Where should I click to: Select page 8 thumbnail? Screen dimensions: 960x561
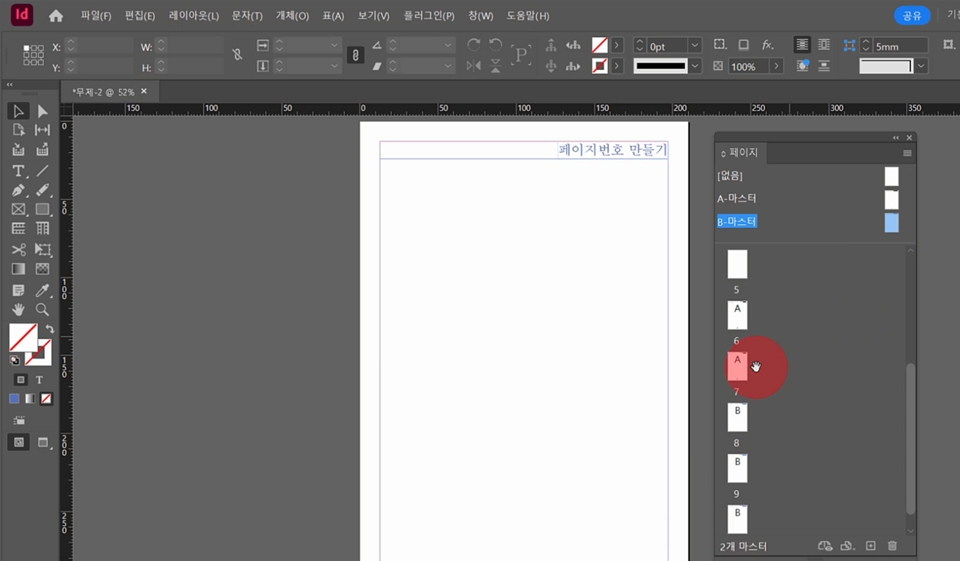(x=737, y=417)
